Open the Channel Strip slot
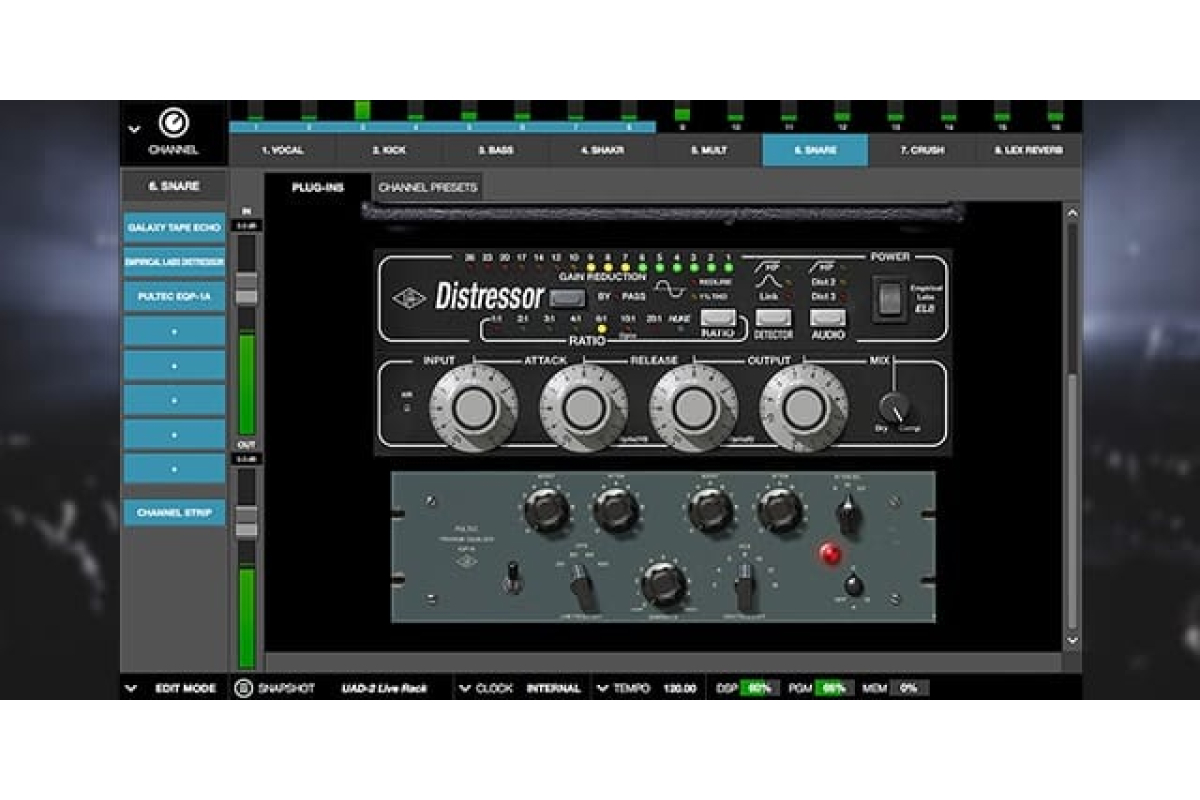The image size is (1200, 800). click(x=174, y=512)
